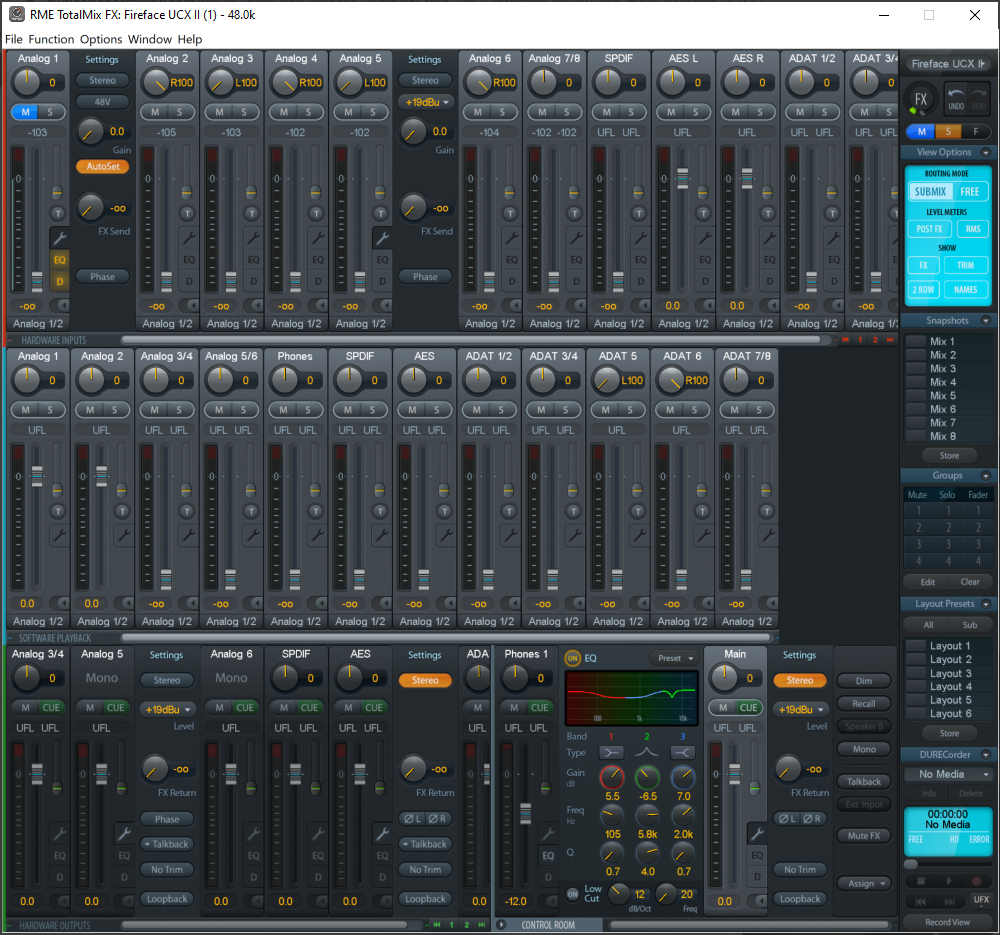Unmute Analog 1 hardware input via blue M
1000x935 pixels.
[26, 112]
